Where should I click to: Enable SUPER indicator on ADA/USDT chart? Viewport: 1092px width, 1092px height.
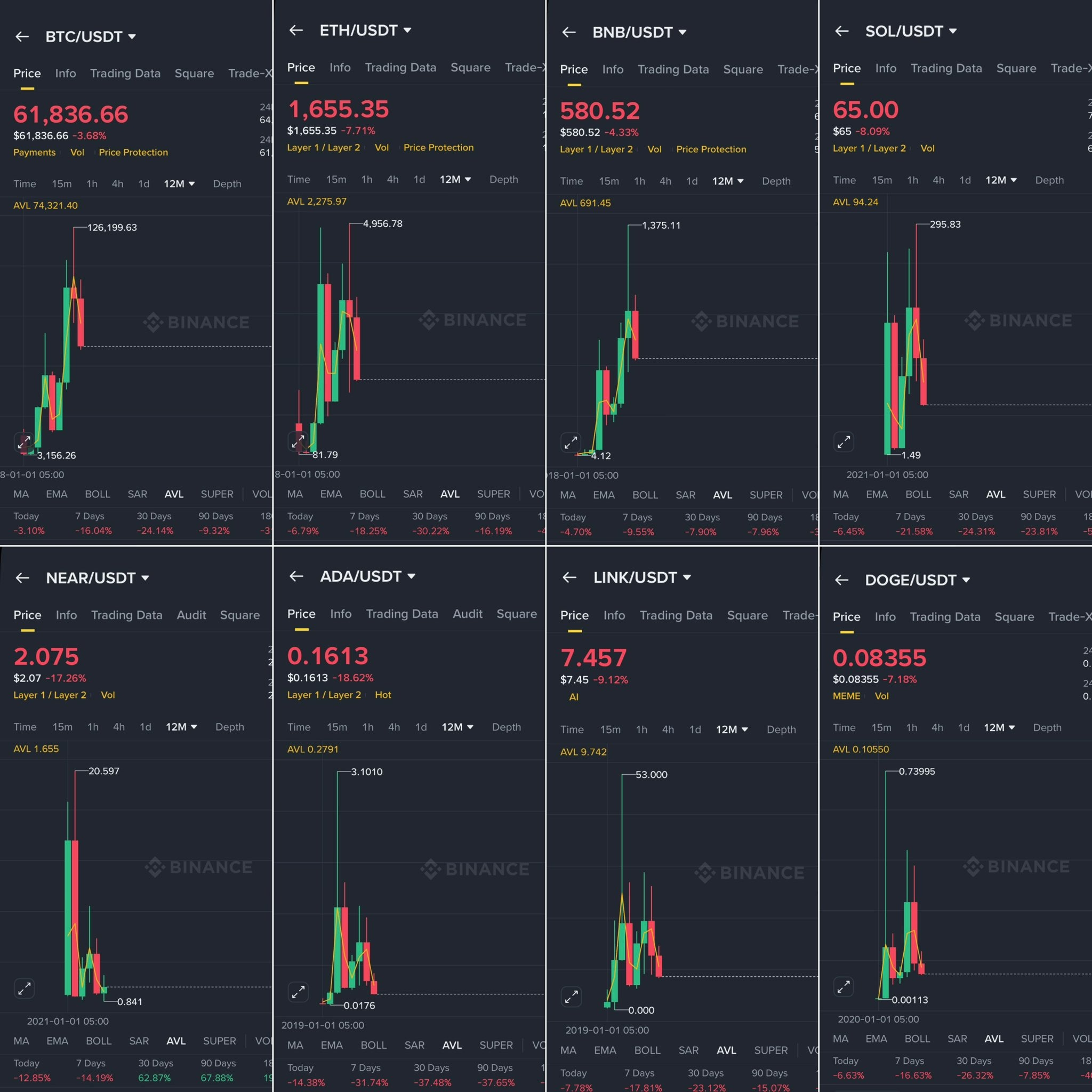click(496, 1045)
